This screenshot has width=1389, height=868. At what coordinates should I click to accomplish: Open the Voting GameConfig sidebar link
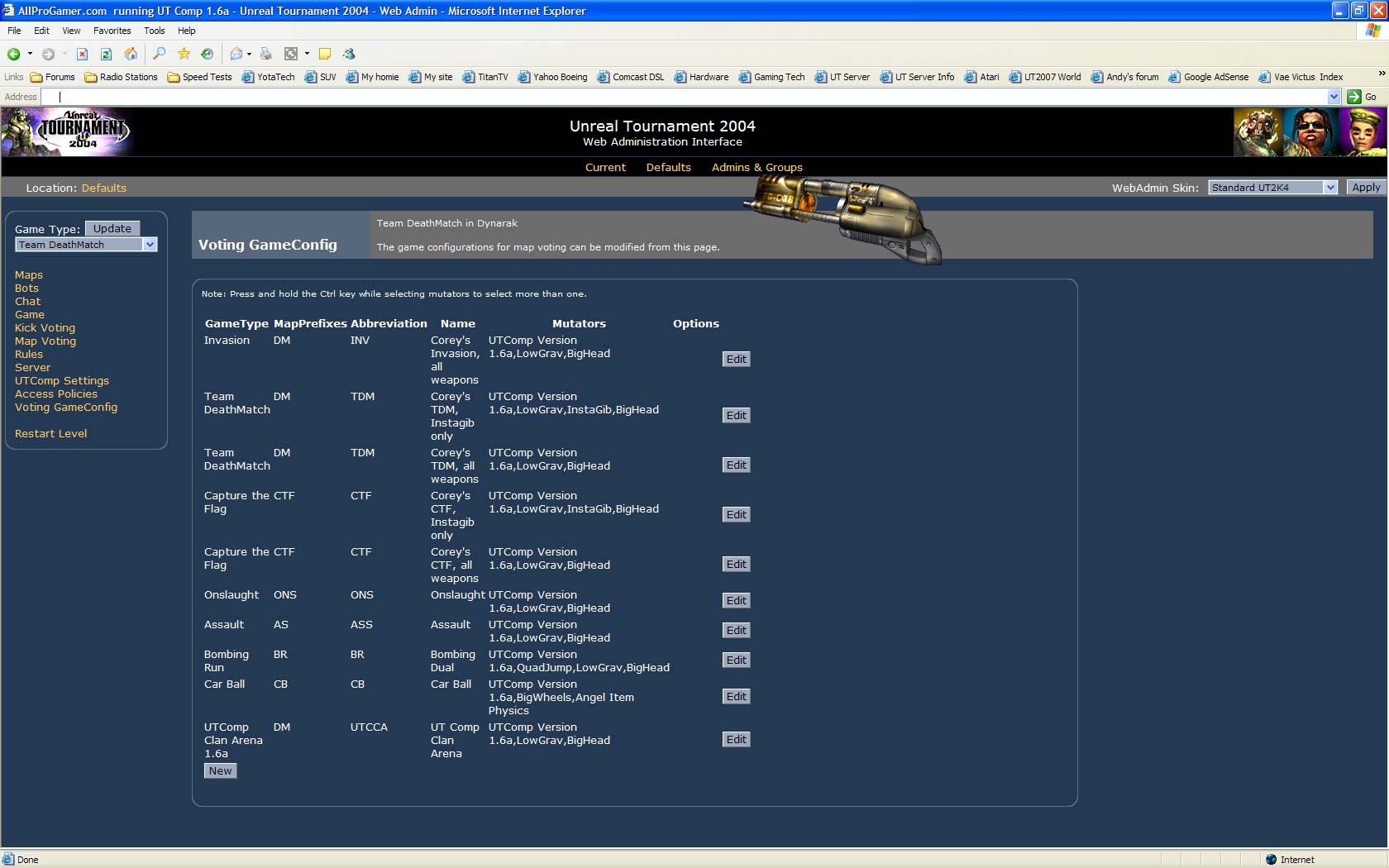tap(66, 408)
